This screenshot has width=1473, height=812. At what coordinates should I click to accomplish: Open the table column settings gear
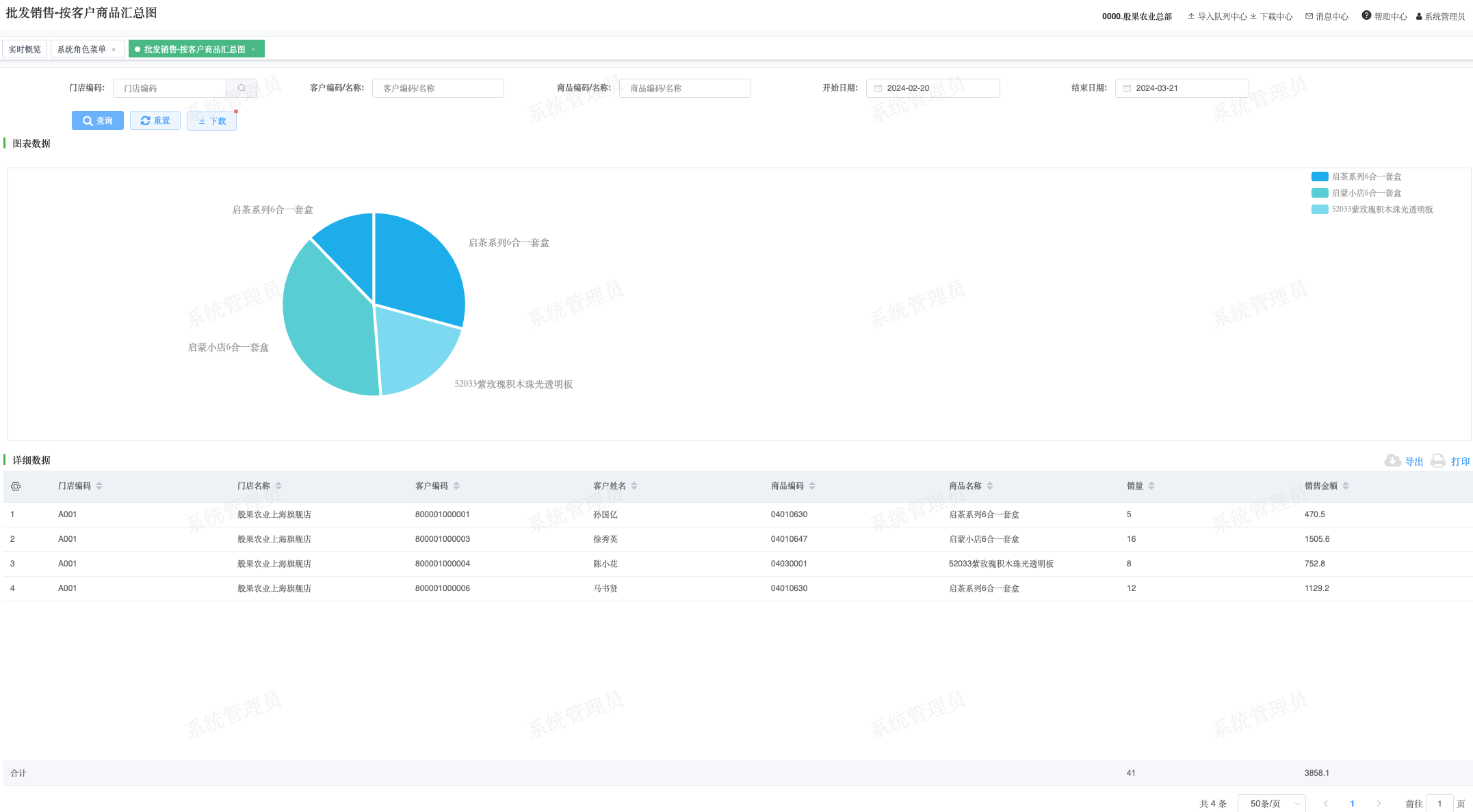click(x=16, y=486)
